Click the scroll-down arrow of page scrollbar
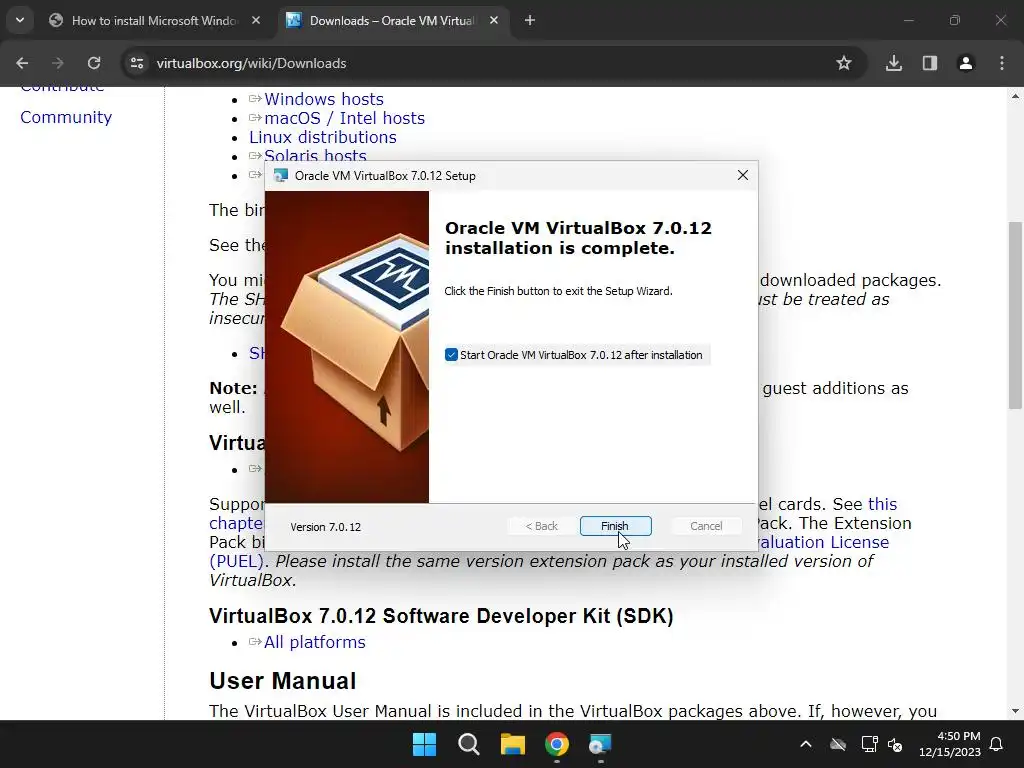Image resolution: width=1024 pixels, height=768 pixels. pos(1015,711)
